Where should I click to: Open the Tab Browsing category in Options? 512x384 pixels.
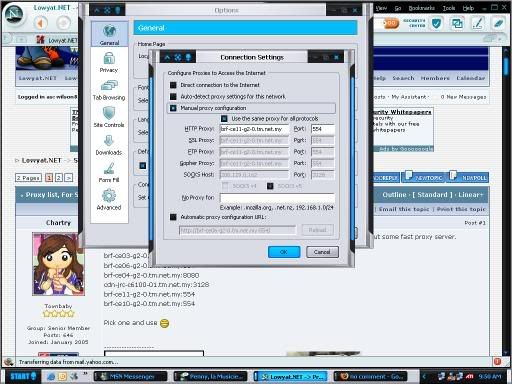(109, 90)
